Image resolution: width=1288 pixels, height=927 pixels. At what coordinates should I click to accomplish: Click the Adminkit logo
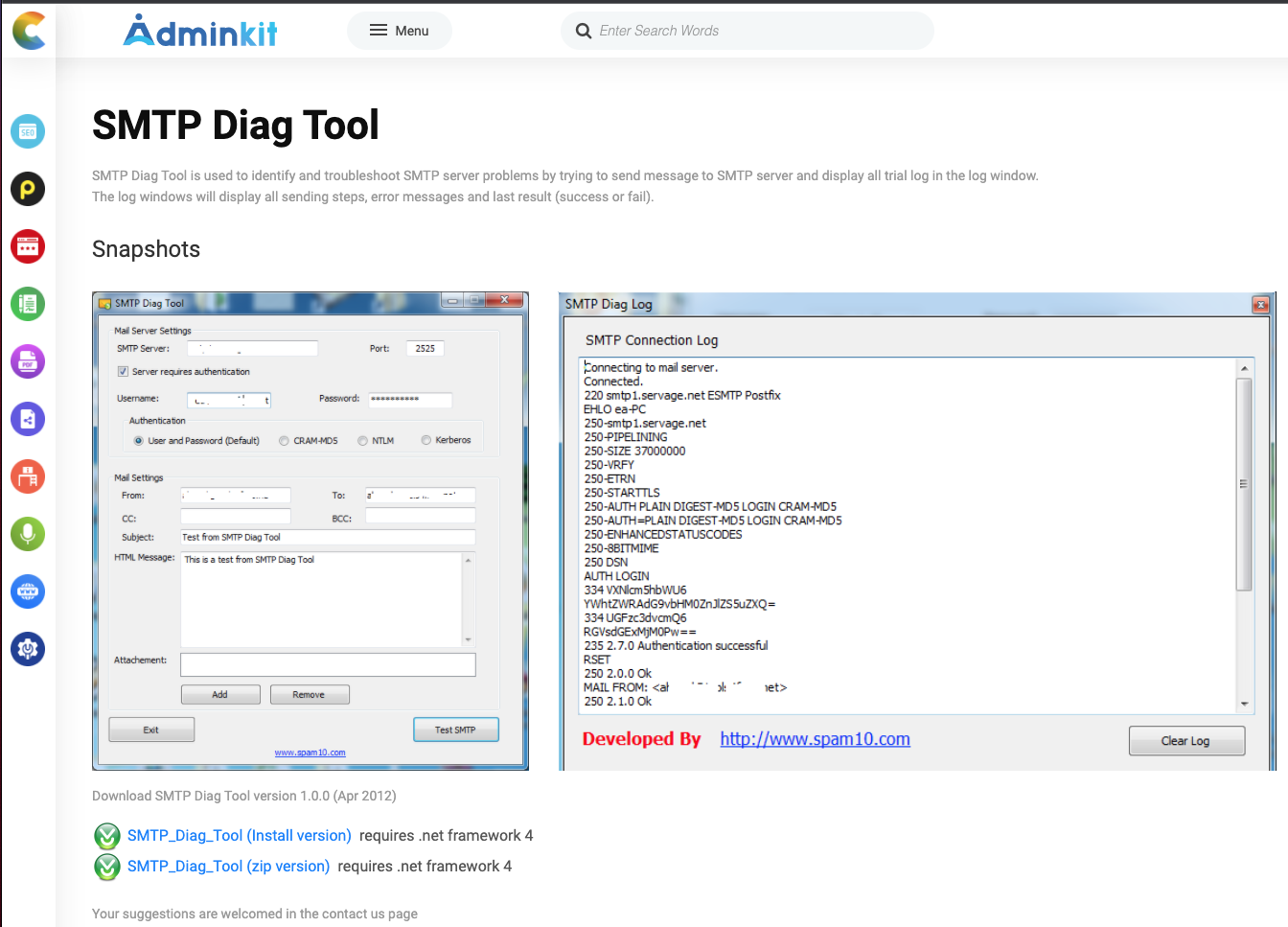pos(200,31)
